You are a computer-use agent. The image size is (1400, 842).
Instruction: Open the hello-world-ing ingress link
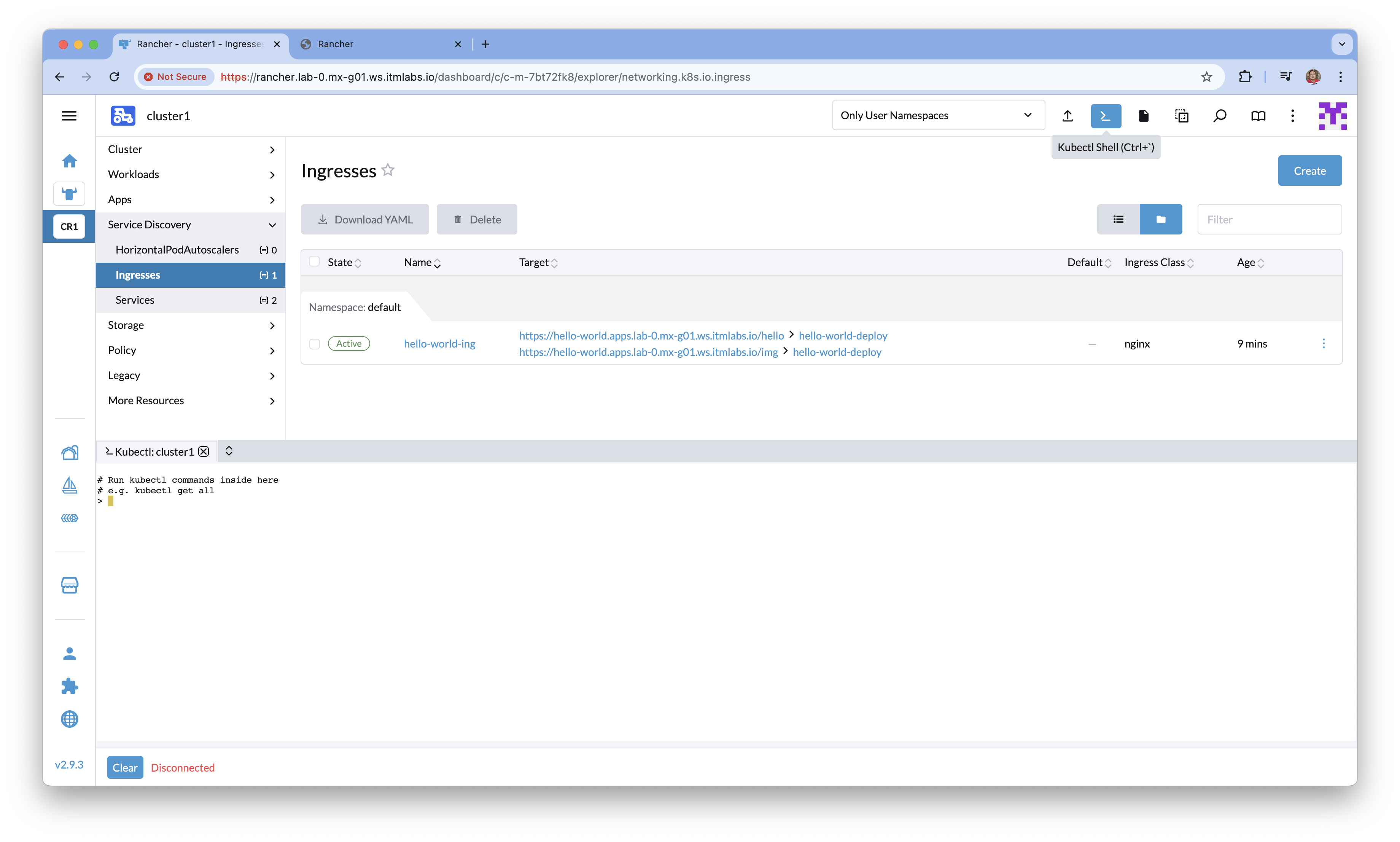[x=439, y=344]
